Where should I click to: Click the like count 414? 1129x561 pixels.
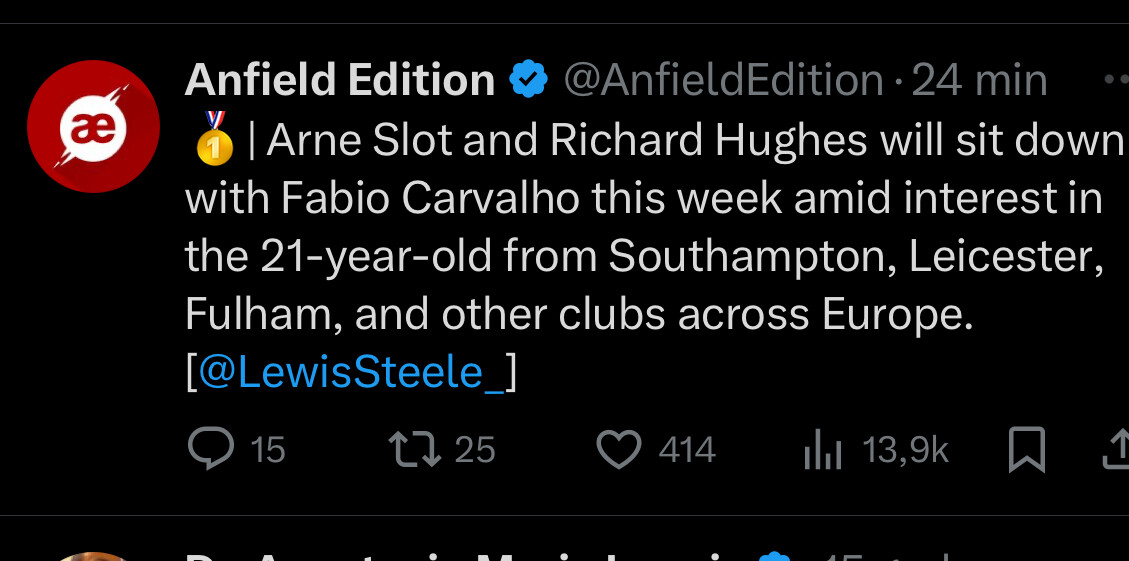click(687, 450)
